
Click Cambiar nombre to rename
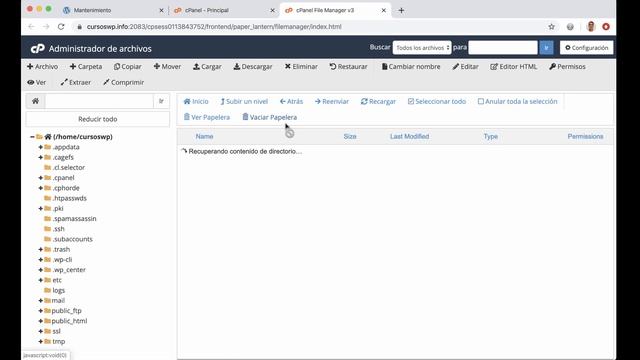pyautogui.click(x=411, y=67)
